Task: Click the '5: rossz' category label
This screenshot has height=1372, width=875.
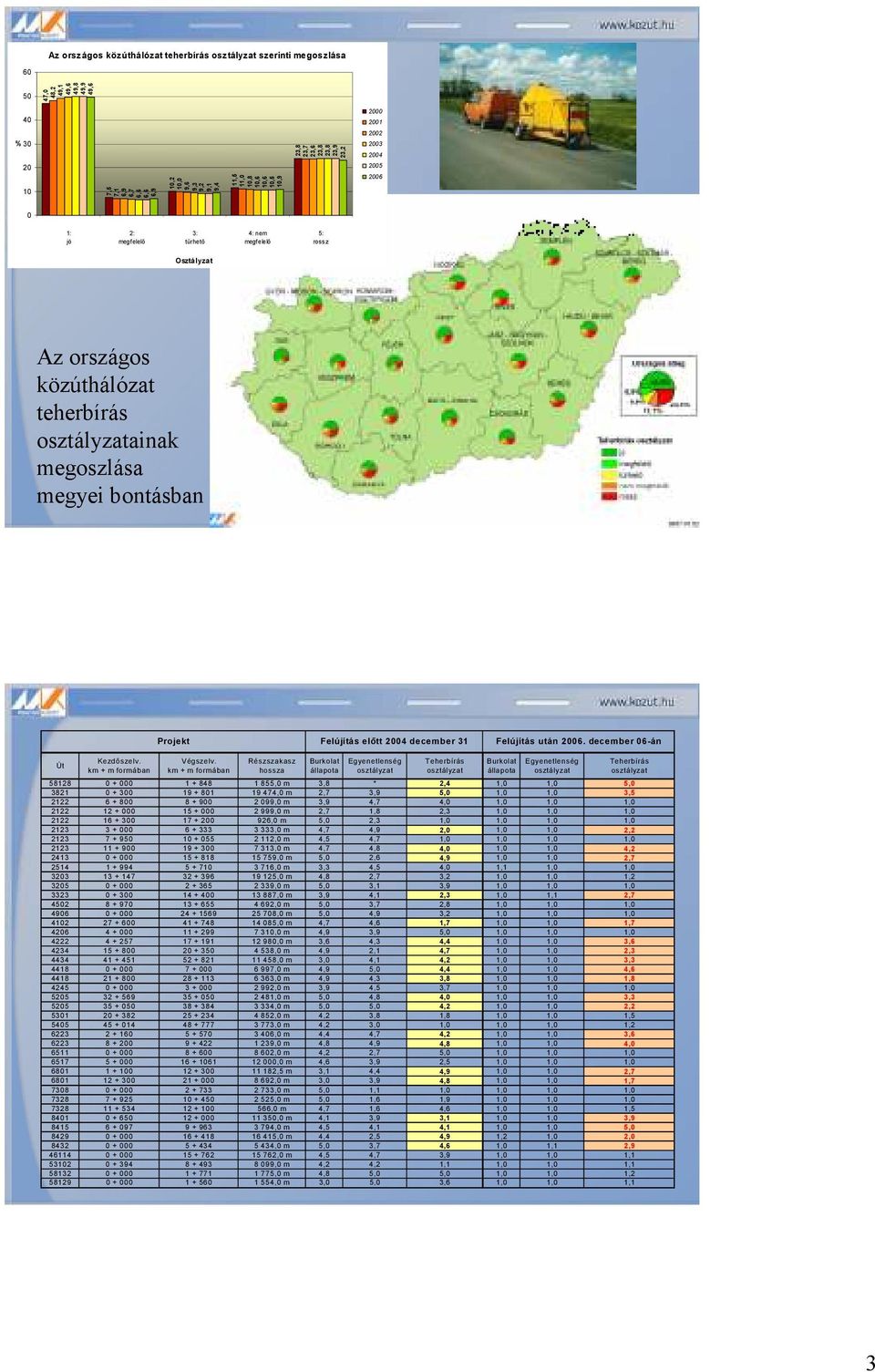Action: (321, 237)
